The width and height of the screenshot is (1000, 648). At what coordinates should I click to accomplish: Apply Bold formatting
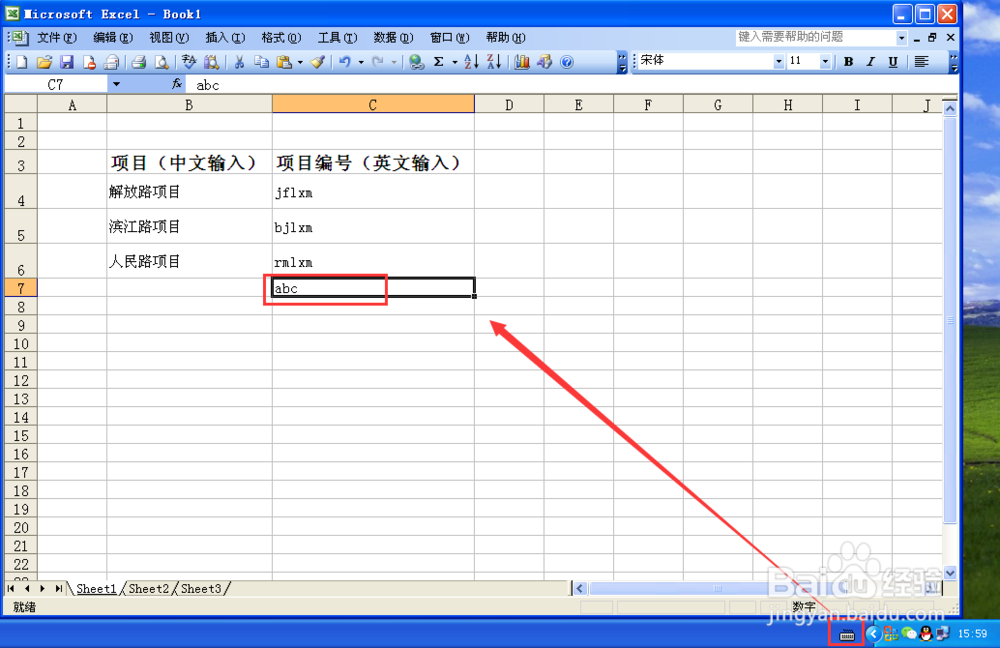click(x=848, y=61)
